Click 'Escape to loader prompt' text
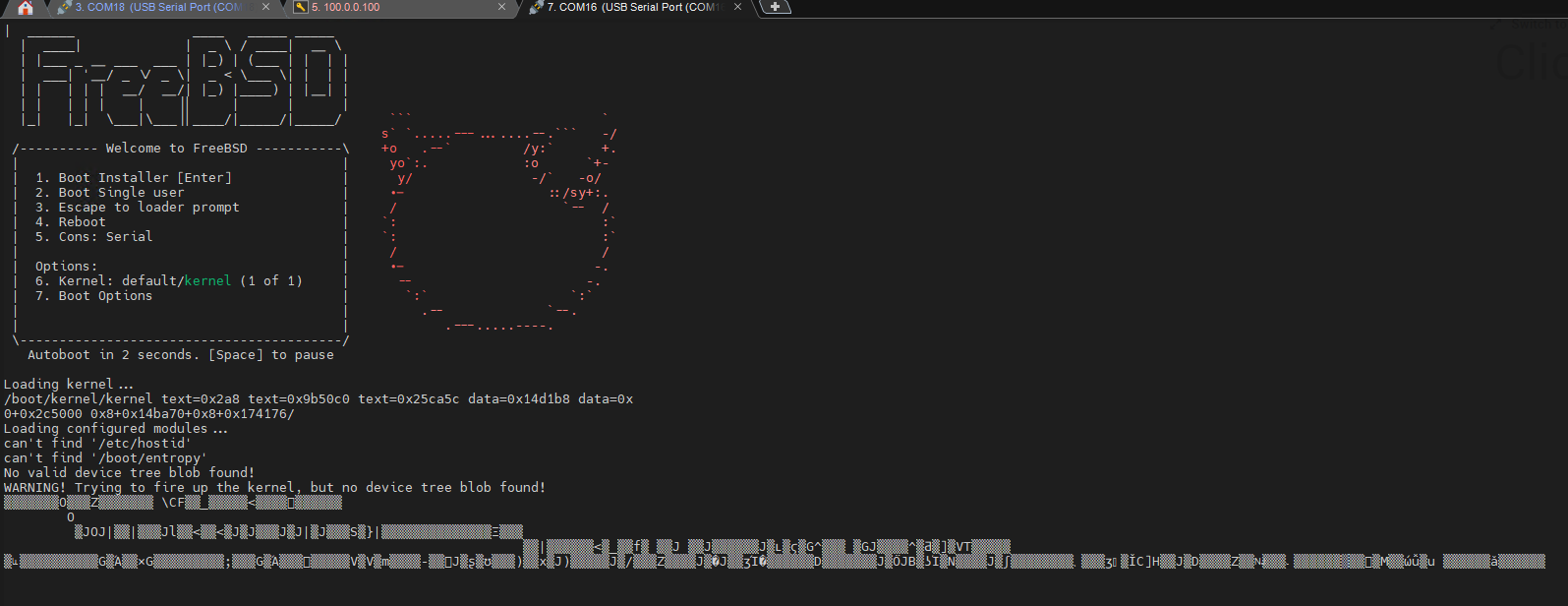Screen dimensions: 1568x606 click(x=138, y=208)
